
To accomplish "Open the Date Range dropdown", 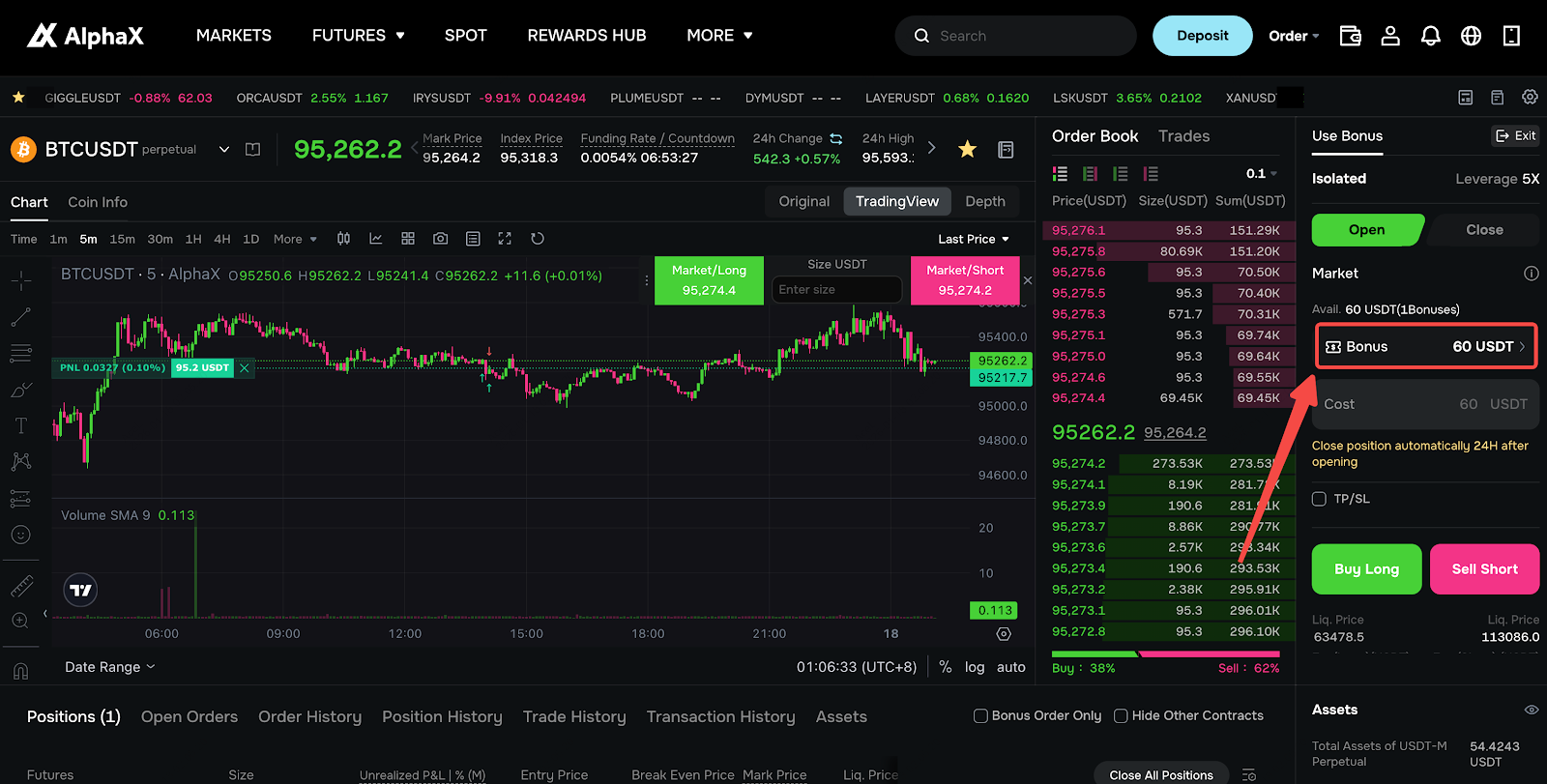I will tap(109, 667).
